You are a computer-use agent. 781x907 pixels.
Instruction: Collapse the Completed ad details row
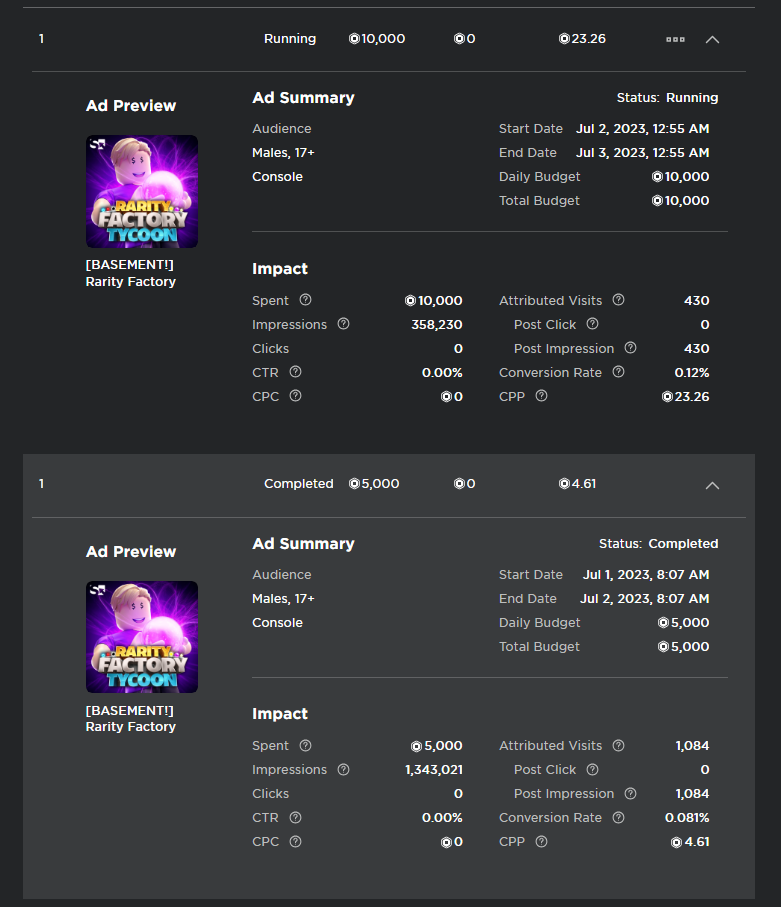click(712, 485)
